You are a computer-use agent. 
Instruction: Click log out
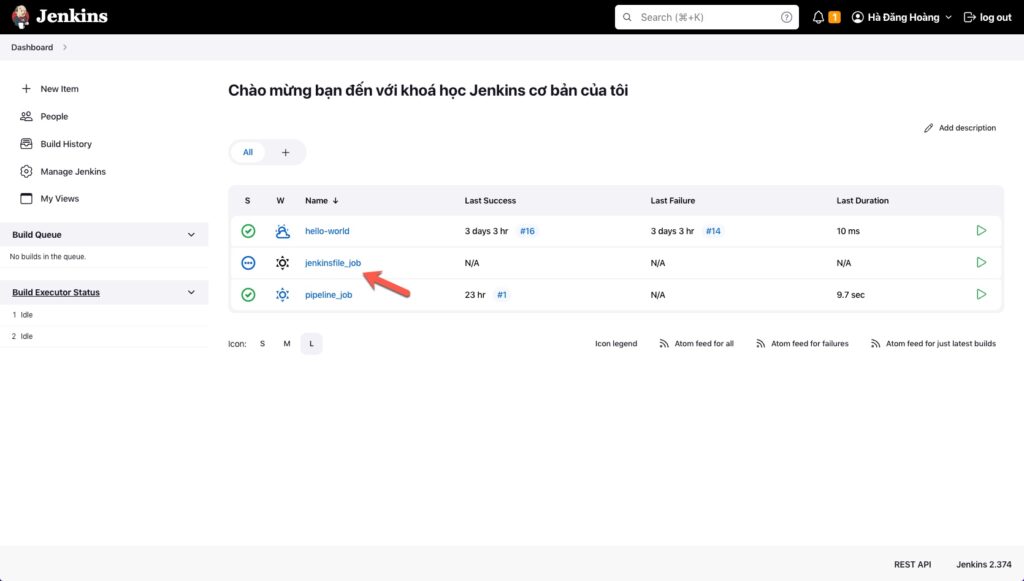point(987,18)
